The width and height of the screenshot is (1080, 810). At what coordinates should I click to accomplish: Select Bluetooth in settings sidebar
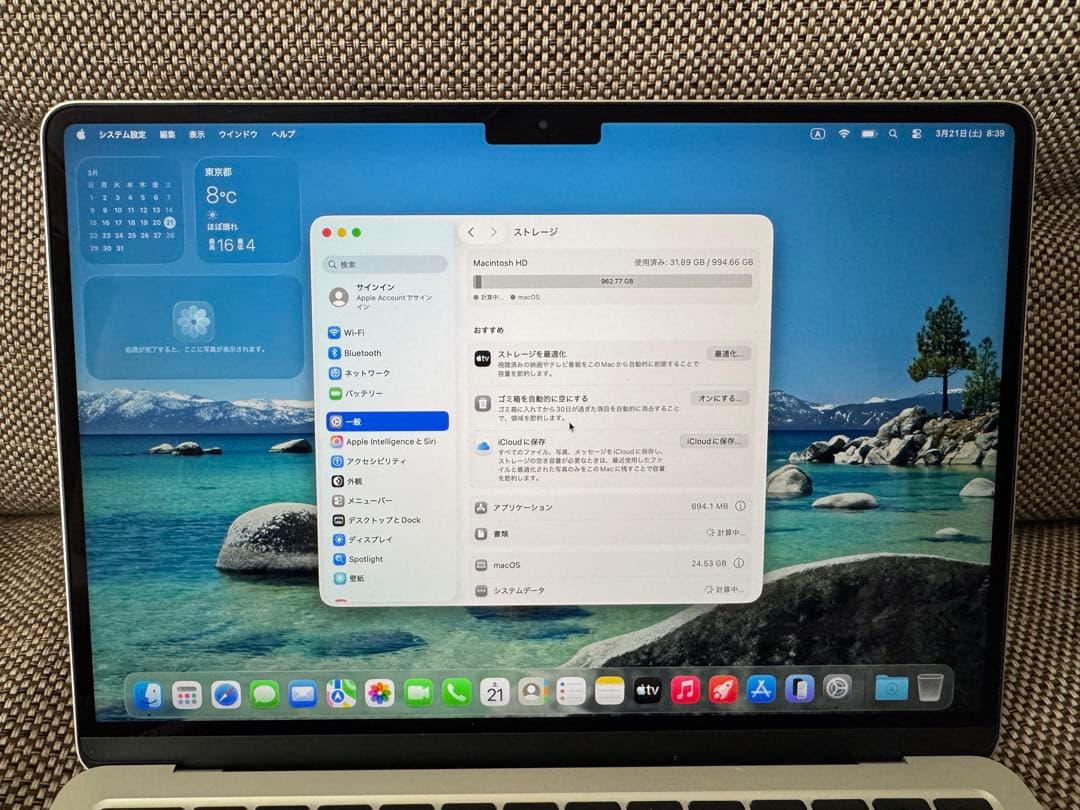(x=387, y=353)
